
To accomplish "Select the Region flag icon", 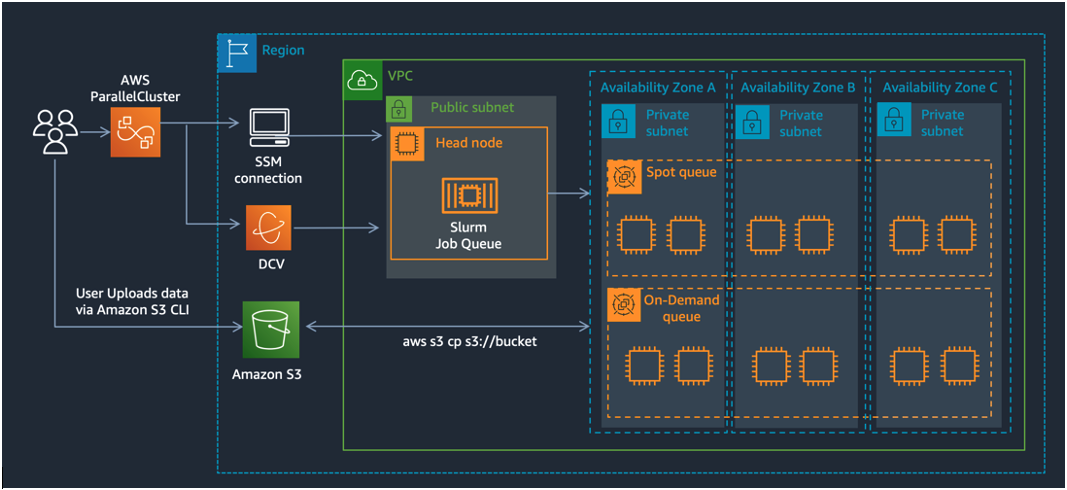I will click(x=237, y=53).
